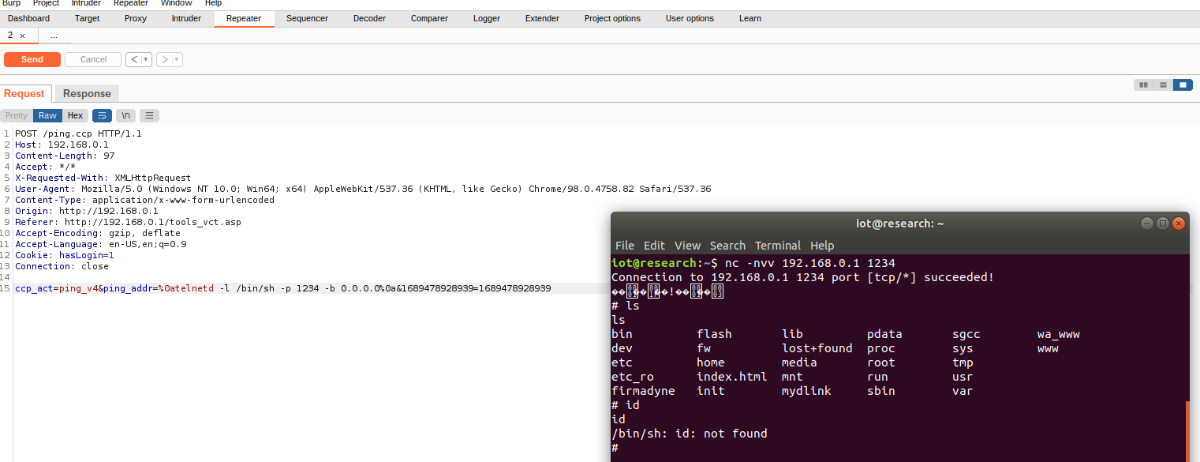This screenshot has height=462, width=1200.
Task: Open the Edit menu in terminal window
Action: click(x=654, y=245)
